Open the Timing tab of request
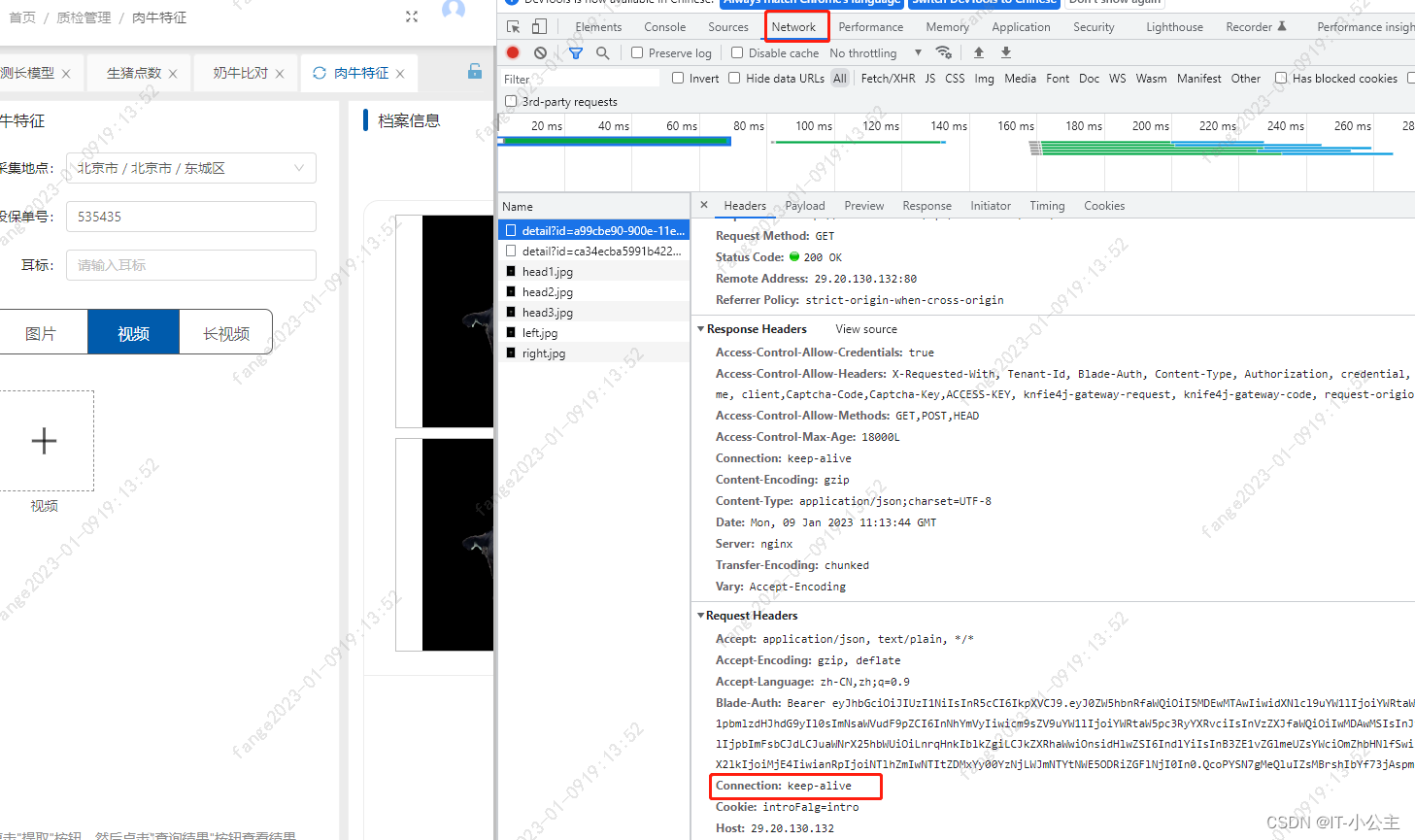 point(1047,206)
